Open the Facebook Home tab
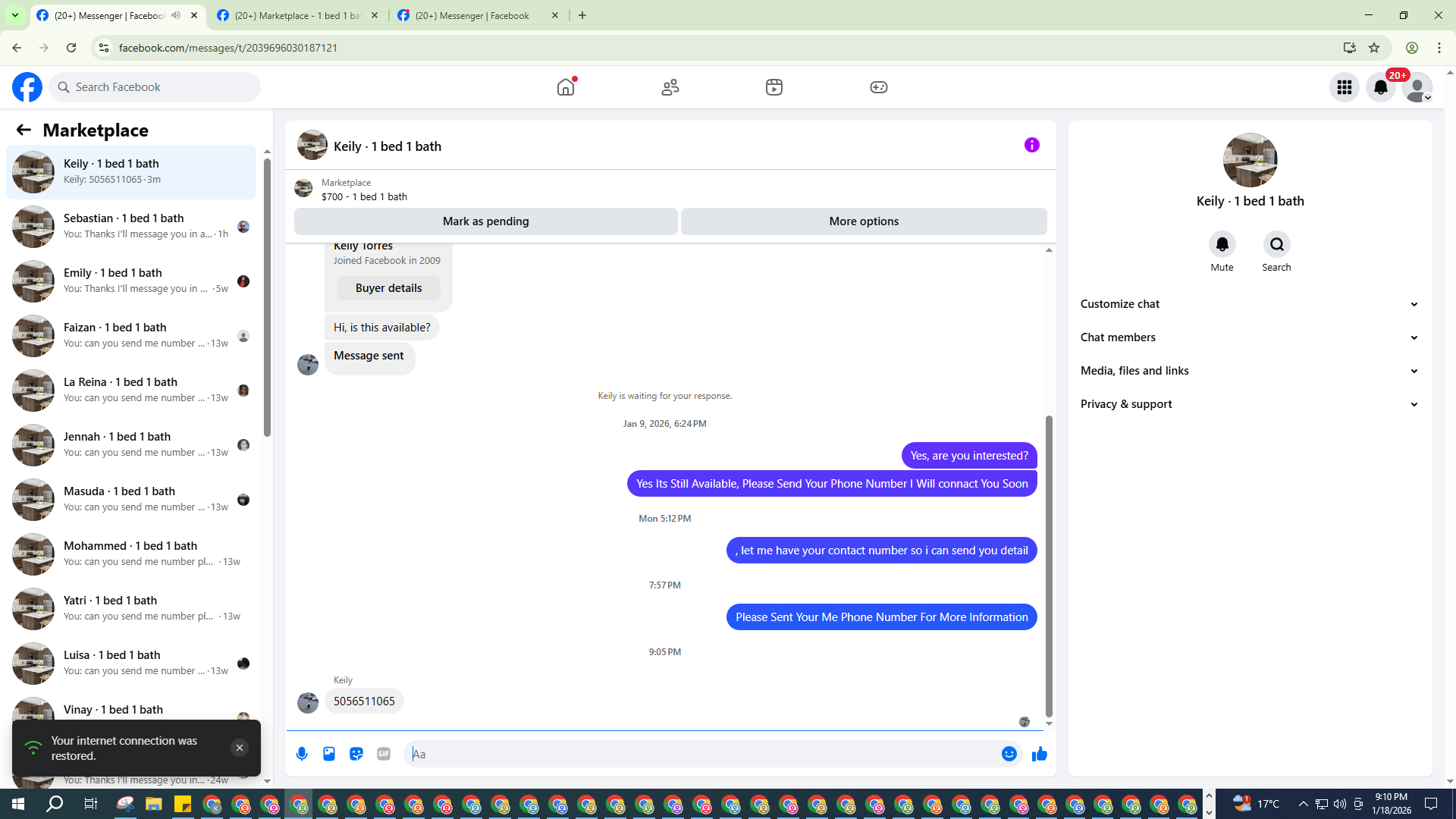Image resolution: width=1456 pixels, height=819 pixels. point(566,87)
